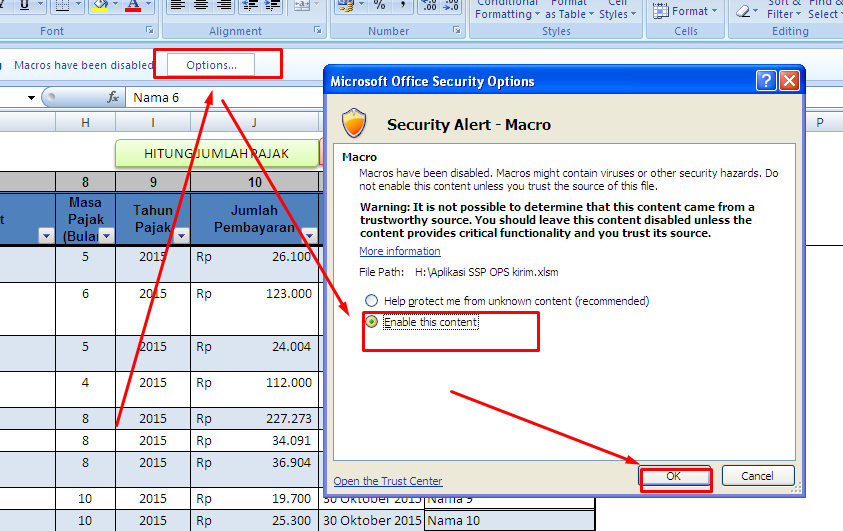The height and width of the screenshot is (531, 843).
Task: Open Masa Pajak column filter dropdown
Action: 107,235
